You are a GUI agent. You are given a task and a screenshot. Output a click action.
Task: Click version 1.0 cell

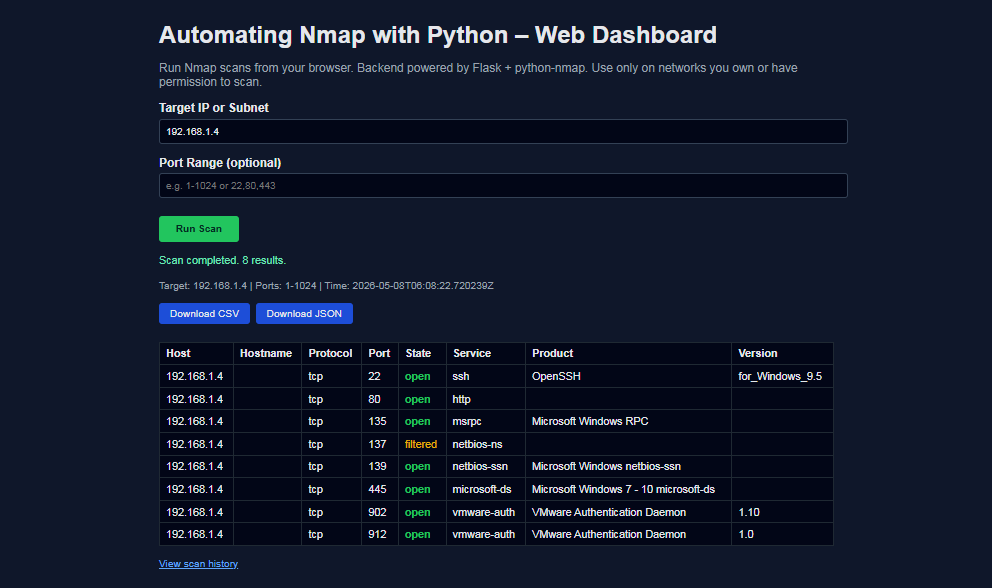coord(782,534)
